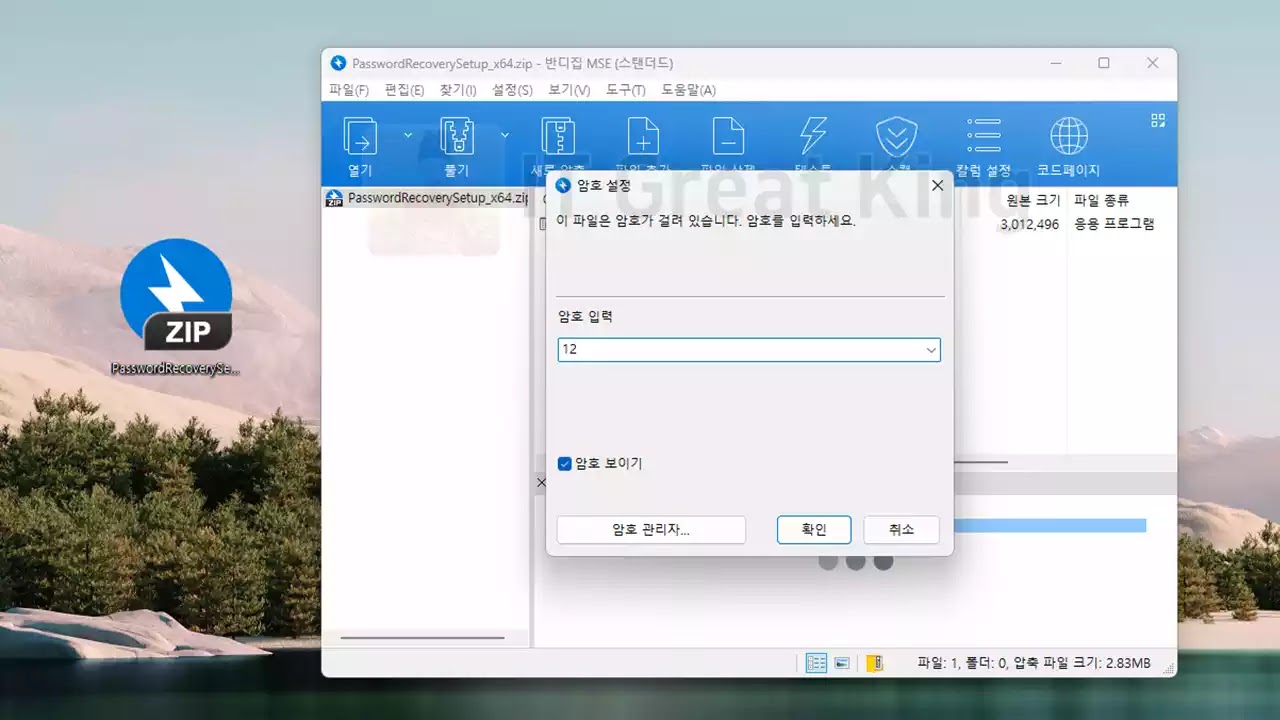Screen dimensions: 1280x720
Task: Click the blue progress bar behind dialog
Action: pos(1050,526)
